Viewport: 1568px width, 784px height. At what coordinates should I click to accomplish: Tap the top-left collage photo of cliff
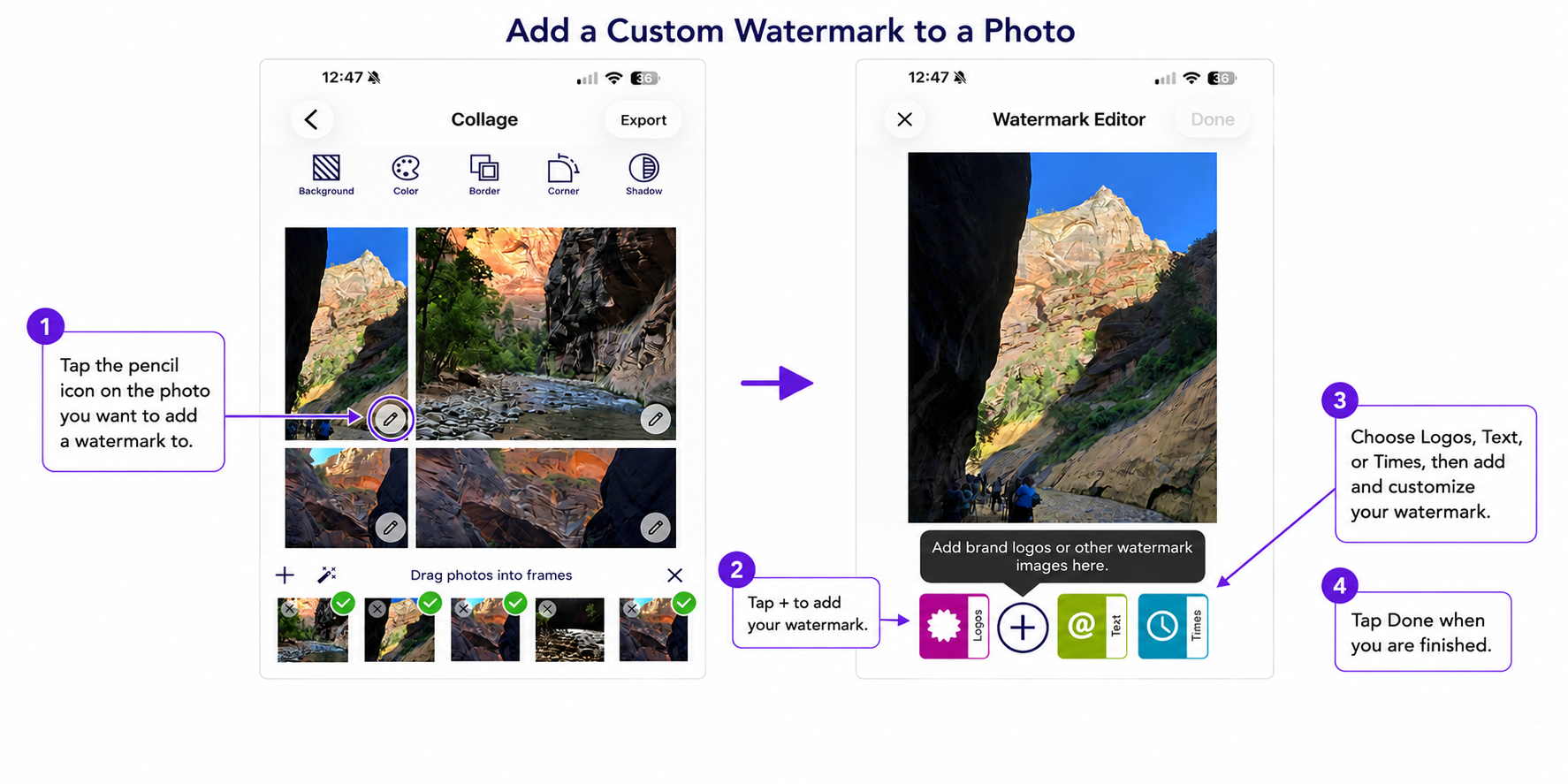point(346,333)
